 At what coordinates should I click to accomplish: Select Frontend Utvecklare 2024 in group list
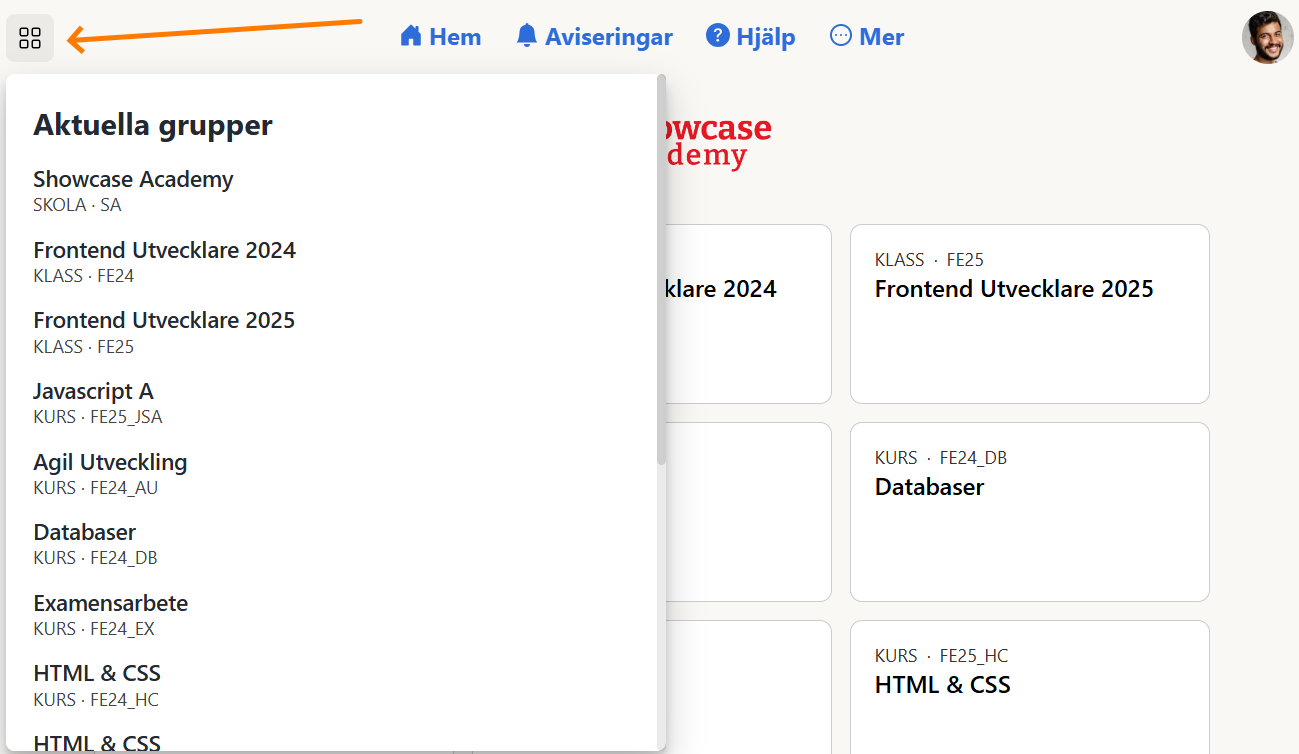tap(164, 250)
